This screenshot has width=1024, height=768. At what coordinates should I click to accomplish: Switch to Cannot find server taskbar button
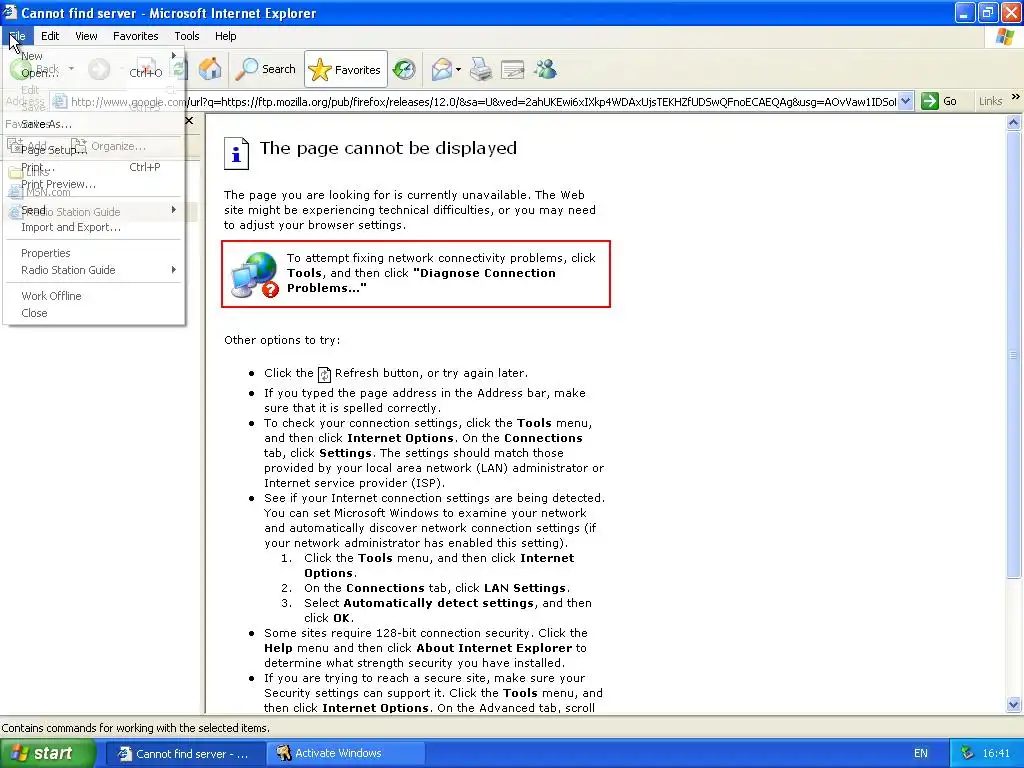(x=185, y=754)
